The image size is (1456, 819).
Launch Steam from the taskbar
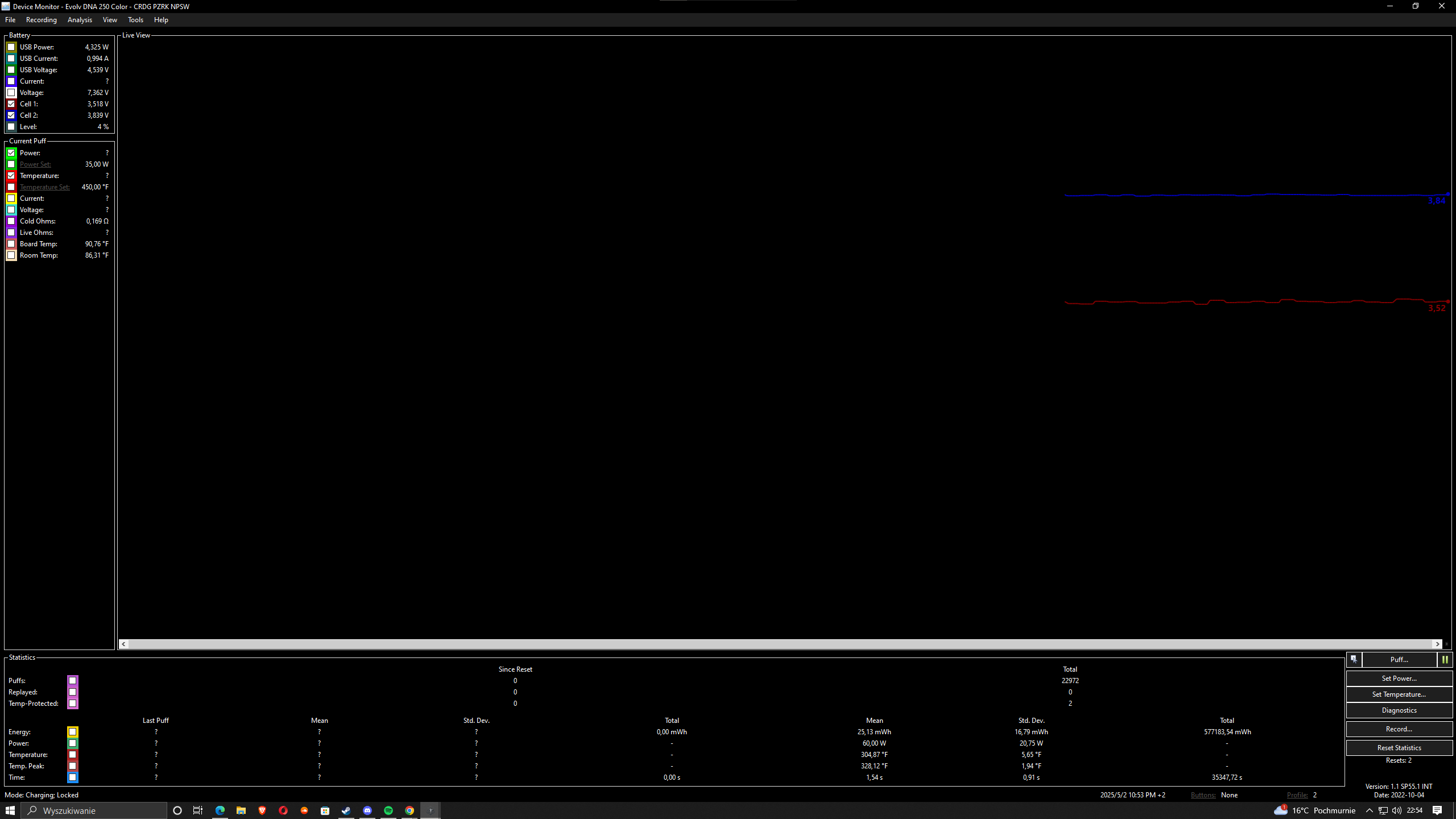pyautogui.click(x=346, y=810)
